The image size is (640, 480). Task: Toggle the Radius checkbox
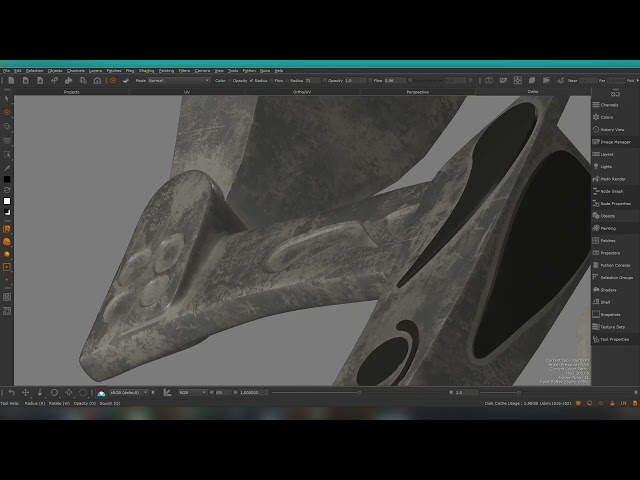287,80
